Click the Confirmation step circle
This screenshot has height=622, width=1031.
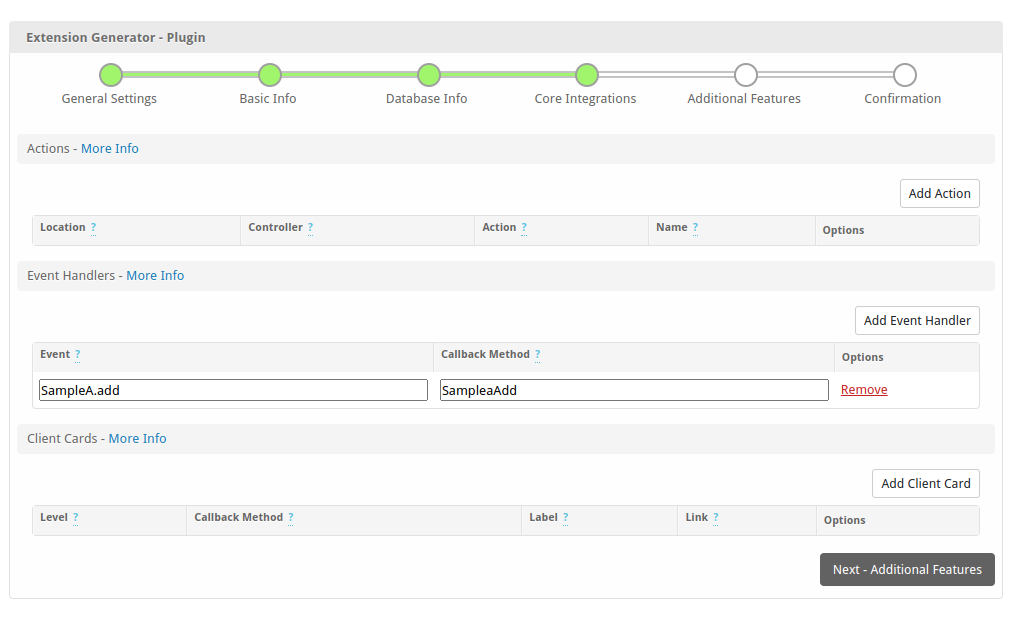tap(905, 75)
